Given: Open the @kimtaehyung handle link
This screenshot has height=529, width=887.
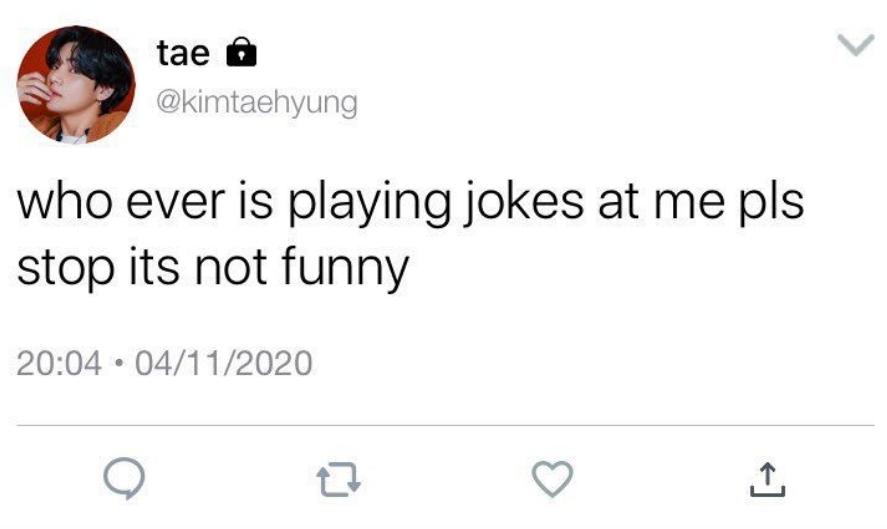Looking at the screenshot, I should (257, 102).
